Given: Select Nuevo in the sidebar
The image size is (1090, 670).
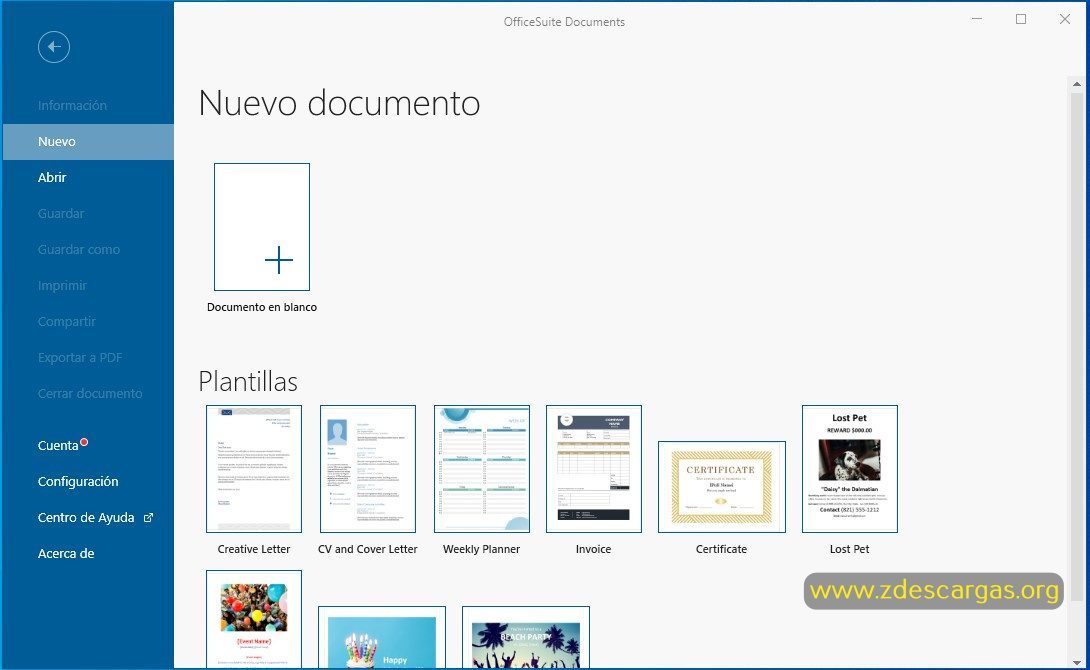Looking at the screenshot, I should coord(88,142).
